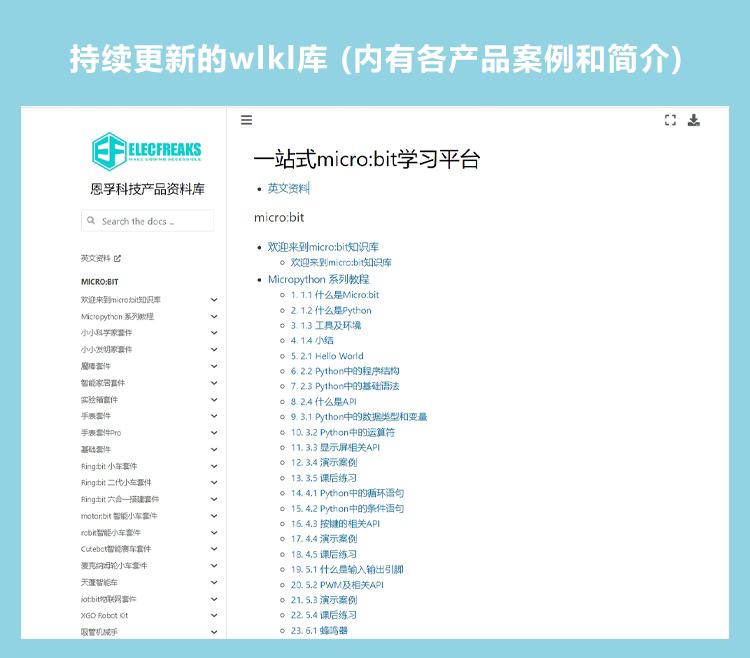Open link 6.1 蜂鸣器
The image size is (750, 658).
tap(319, 631)
